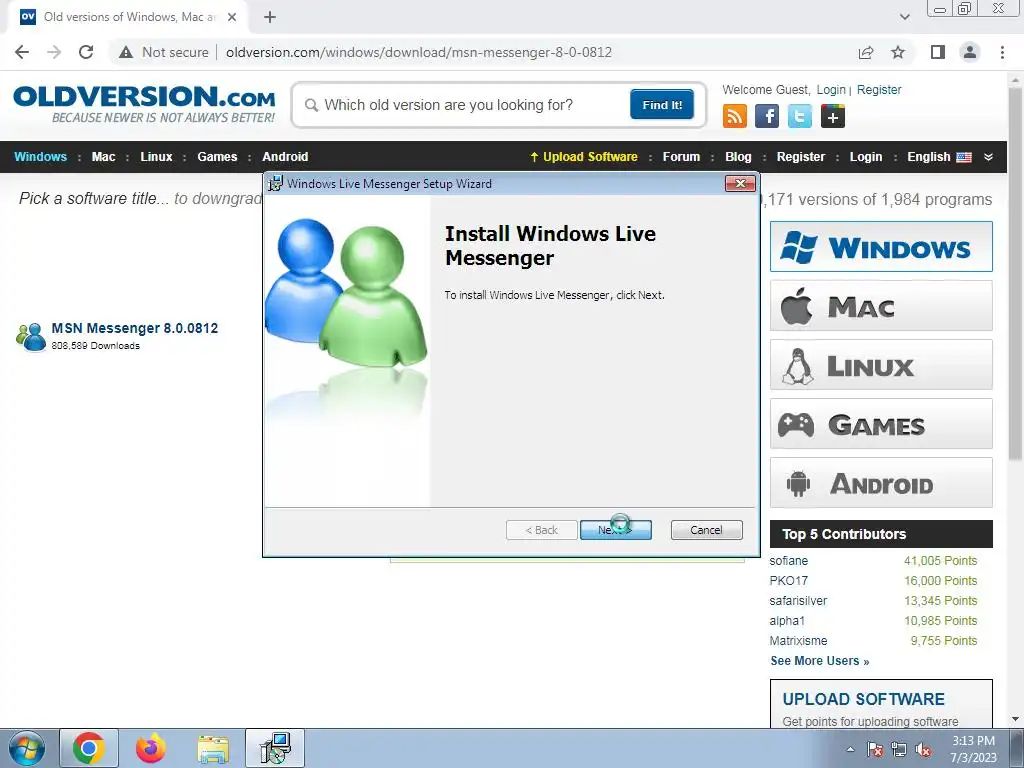The image size is (1024, 768).
Task: Click the MSN Messenger buddy icon
Action: coord(31,337)
